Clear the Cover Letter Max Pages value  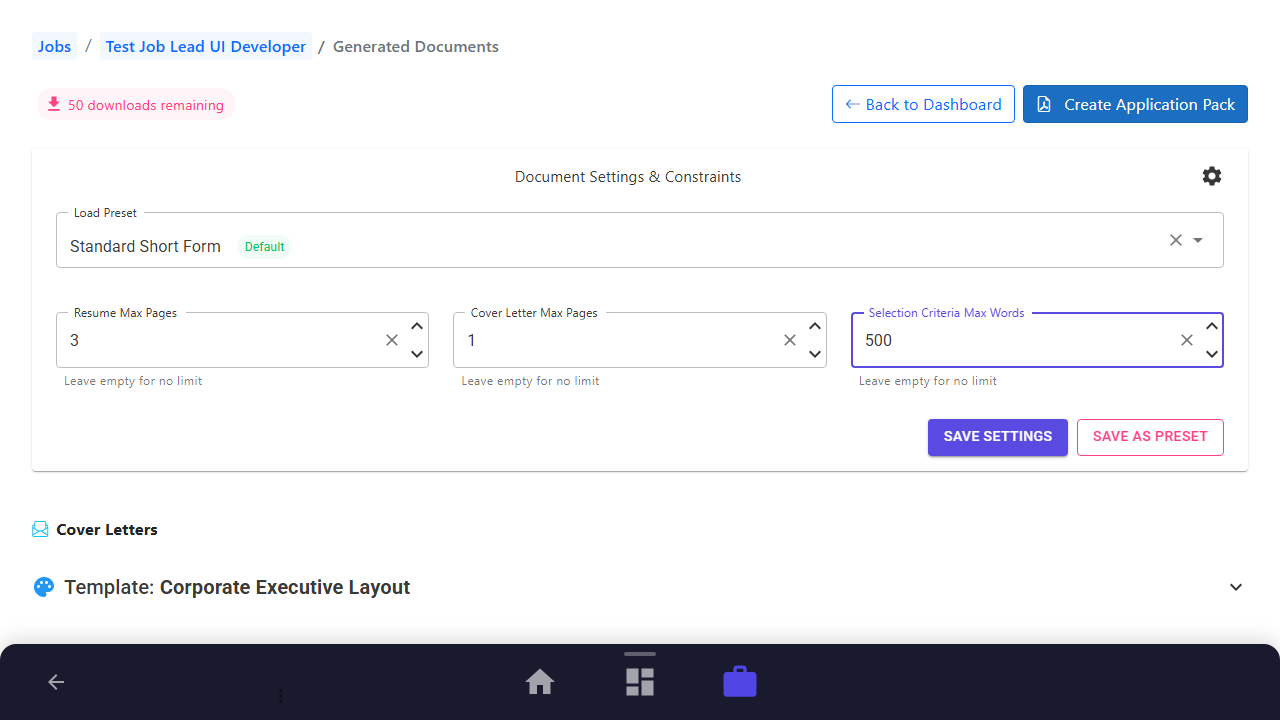click(790, 340)
